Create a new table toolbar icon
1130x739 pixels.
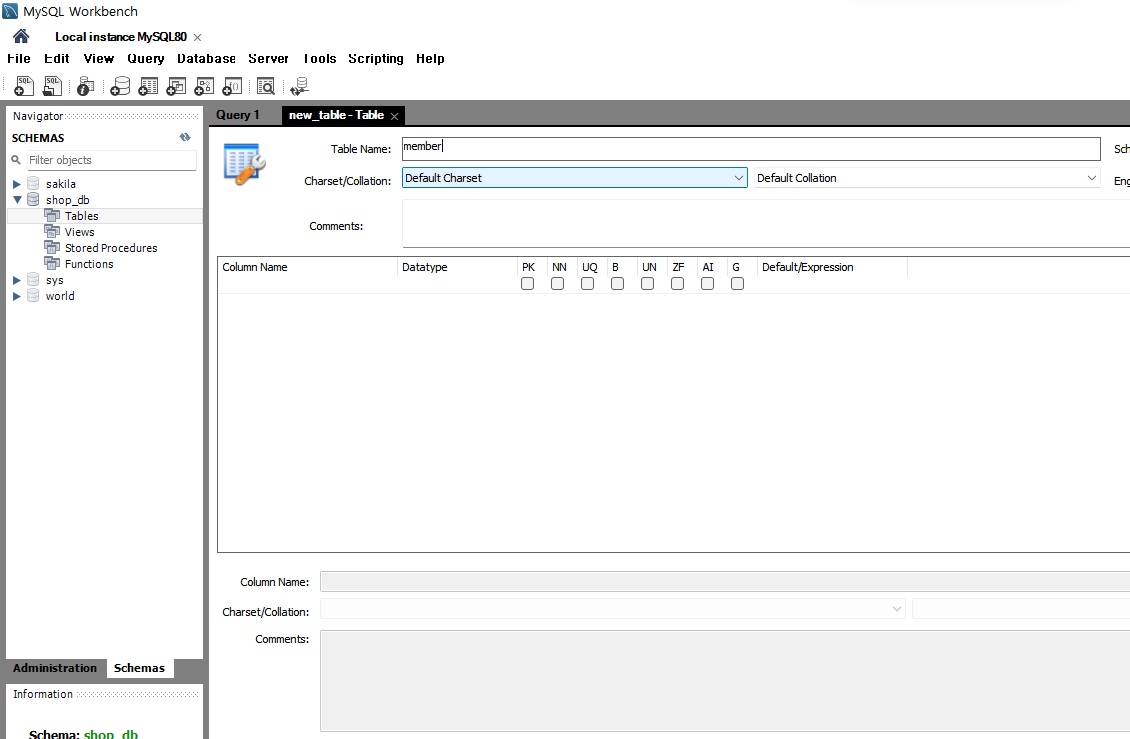[148, 87]
